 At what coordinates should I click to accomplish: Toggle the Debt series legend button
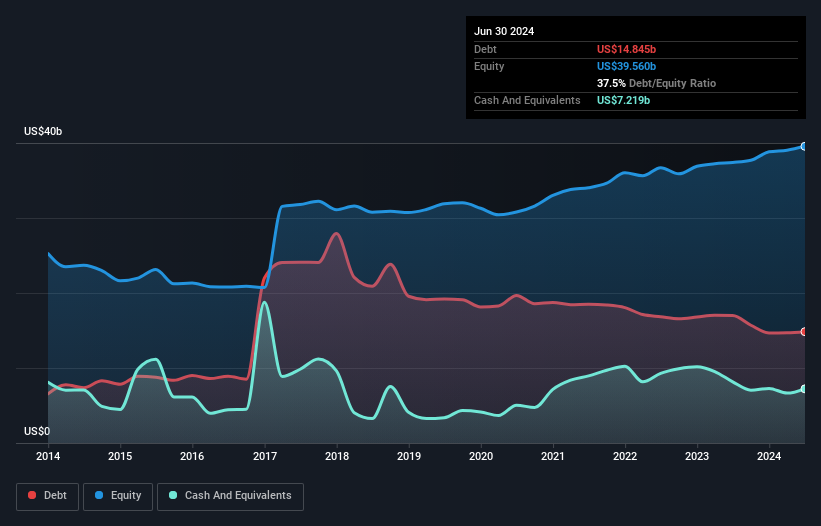[48, 496]
